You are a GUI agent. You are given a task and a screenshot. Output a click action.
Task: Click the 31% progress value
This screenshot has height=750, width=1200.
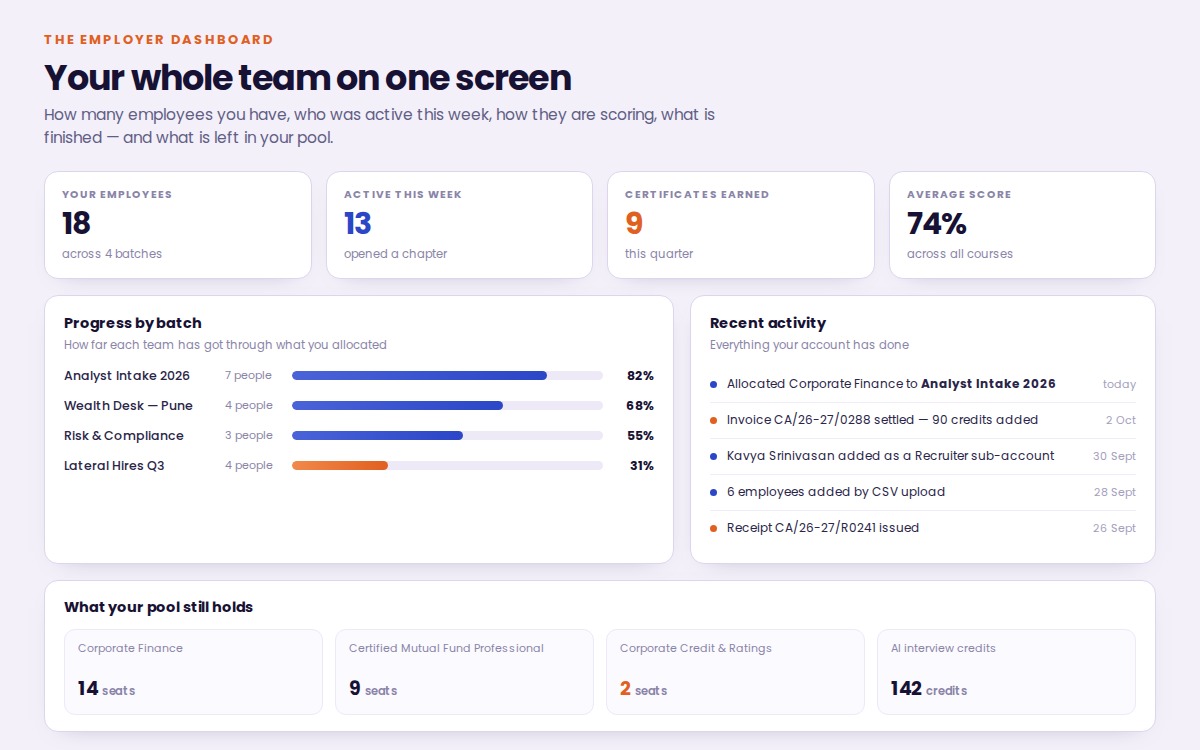click(641, 466)
